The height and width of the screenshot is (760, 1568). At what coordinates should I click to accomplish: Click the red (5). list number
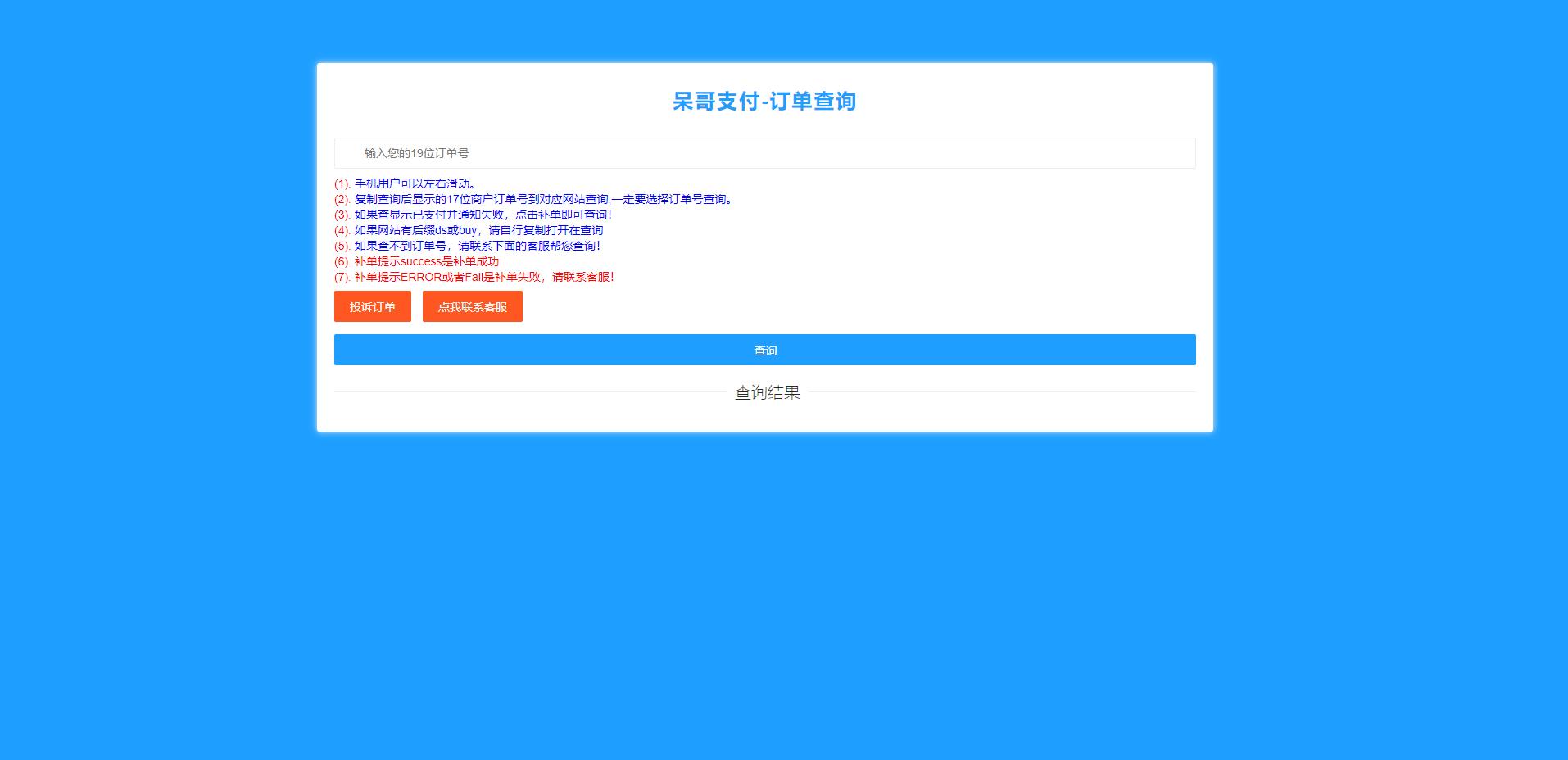342,247
